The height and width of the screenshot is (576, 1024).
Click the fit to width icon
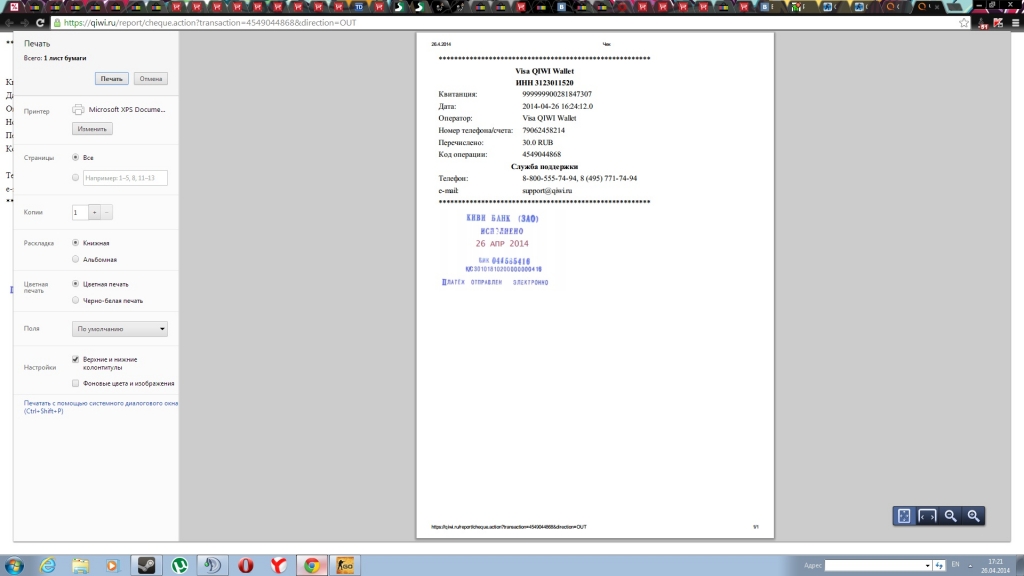point(927,515)
